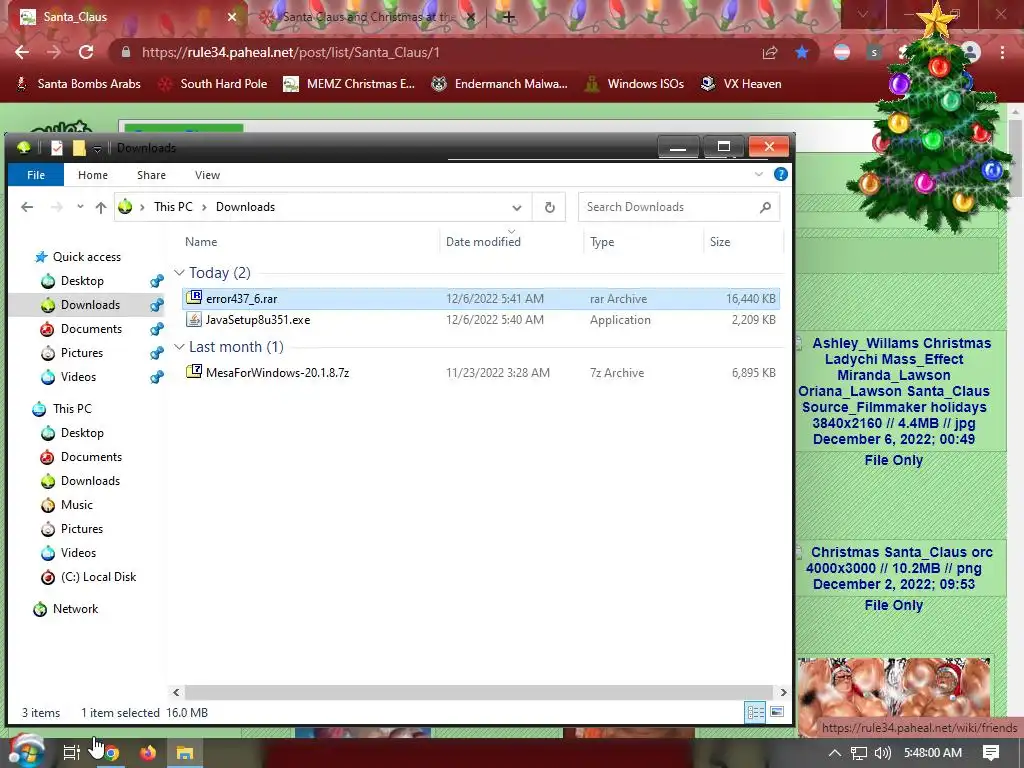This screenshot has width=1024, height=768.
Task: Open Endermanch Malware bookmark
Action: pyautogui.click(x=499, y=84)
